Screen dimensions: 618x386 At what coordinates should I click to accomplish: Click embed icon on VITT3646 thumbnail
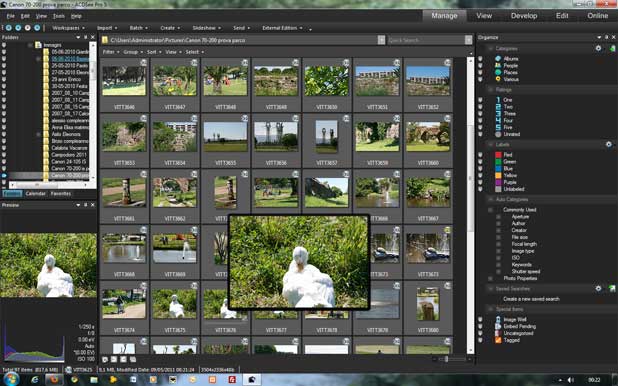143,63
